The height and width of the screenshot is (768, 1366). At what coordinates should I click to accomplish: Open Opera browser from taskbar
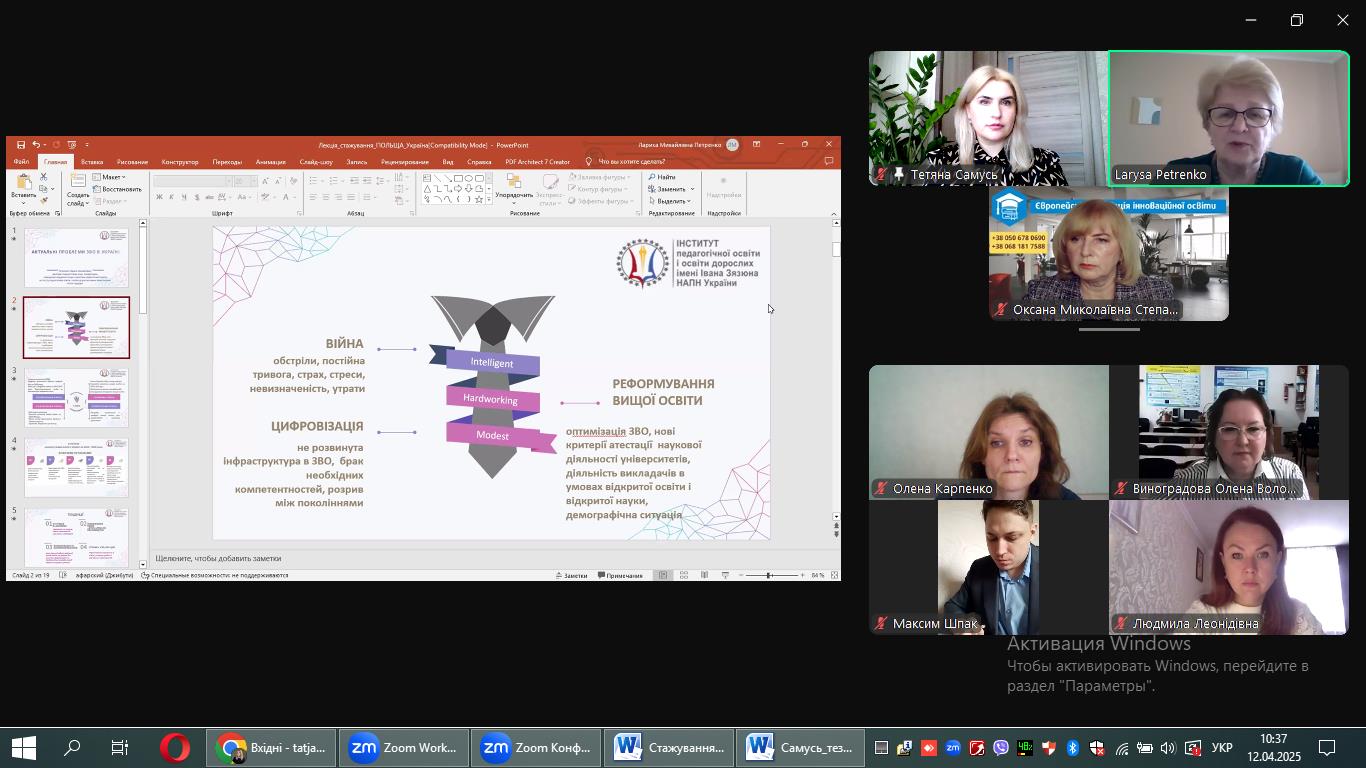(x=175, y=748)
